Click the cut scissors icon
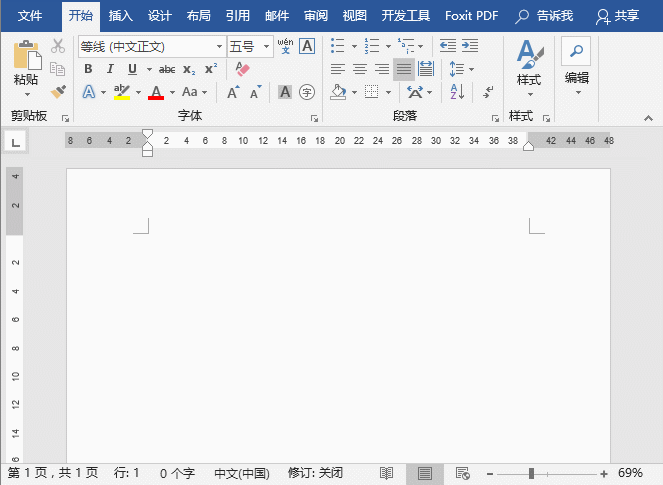This screenshot has height=485, width=663. point(58,46)
